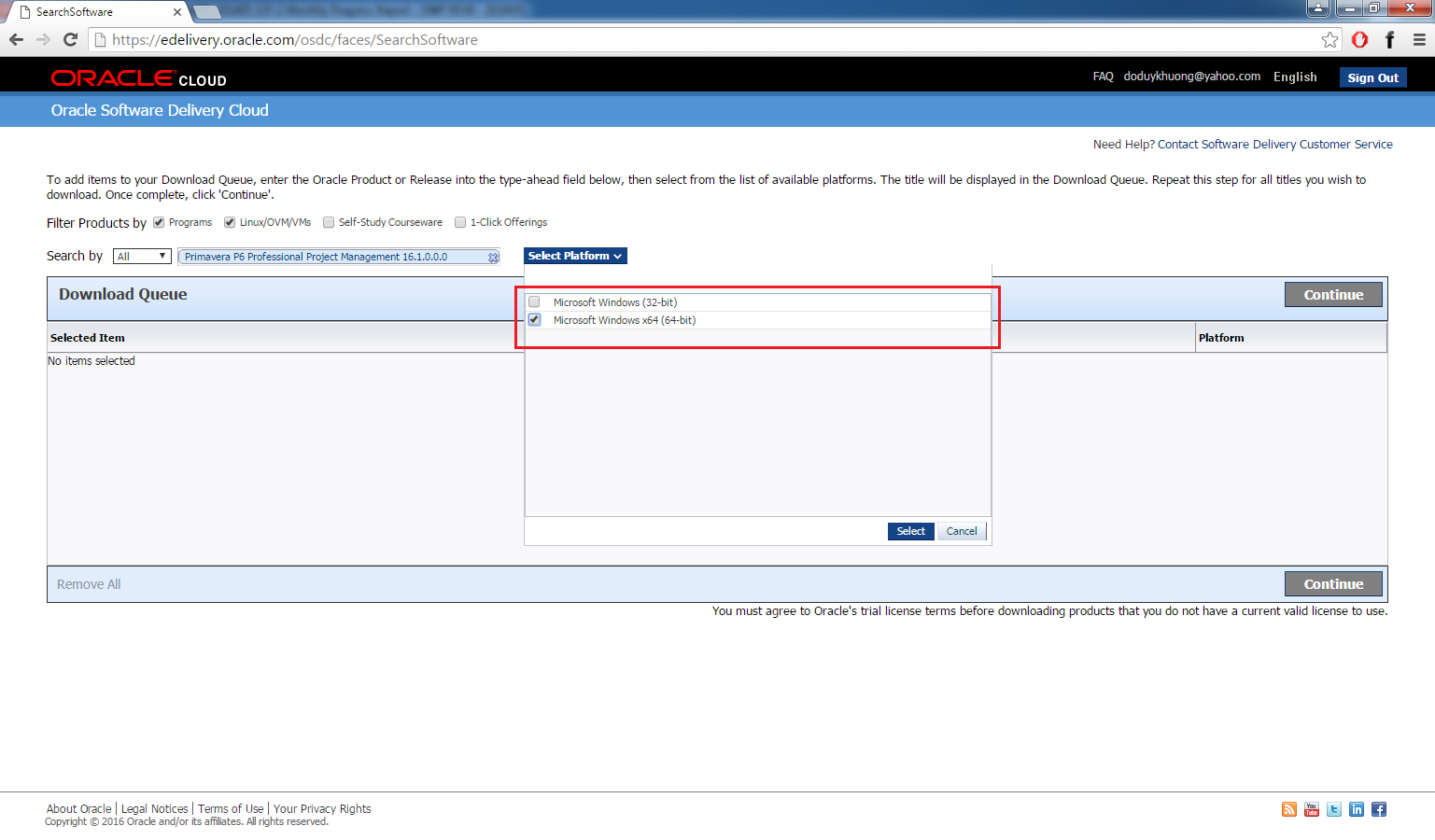1435x840 pixels.
Task: Collapse the Select Platform dropdown
Action: coord(574,256)
